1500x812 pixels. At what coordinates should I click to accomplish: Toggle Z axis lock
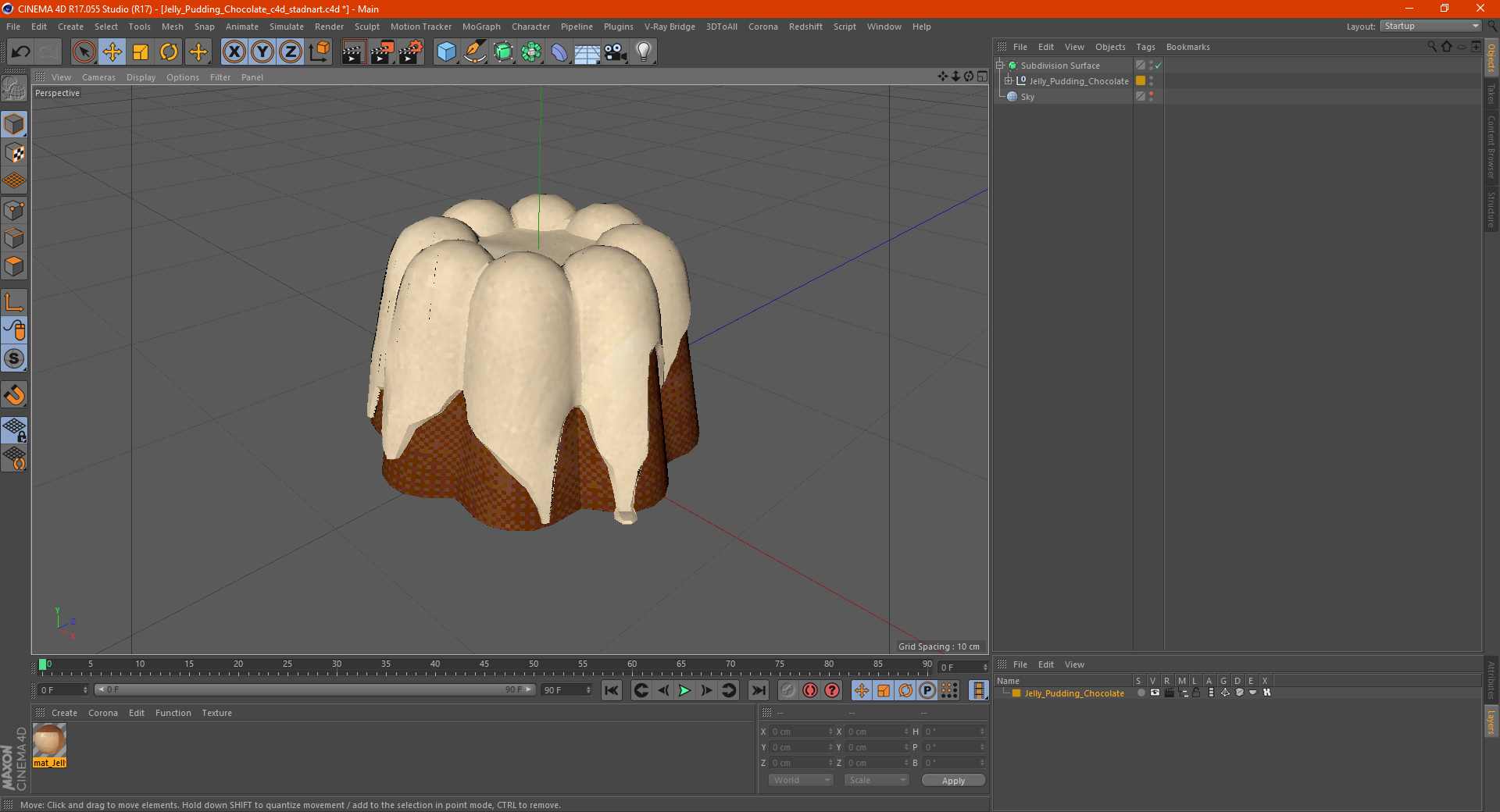pyautogui.click(x=291, y=52)
